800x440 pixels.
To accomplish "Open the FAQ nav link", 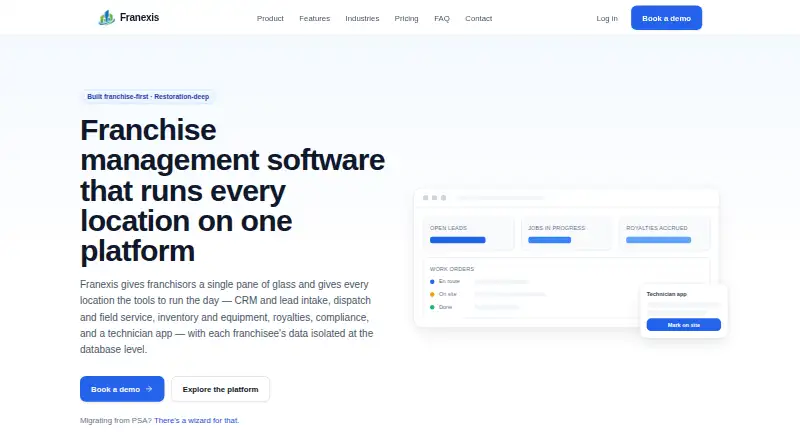I will pyautogui.click(x=442, y=18).
